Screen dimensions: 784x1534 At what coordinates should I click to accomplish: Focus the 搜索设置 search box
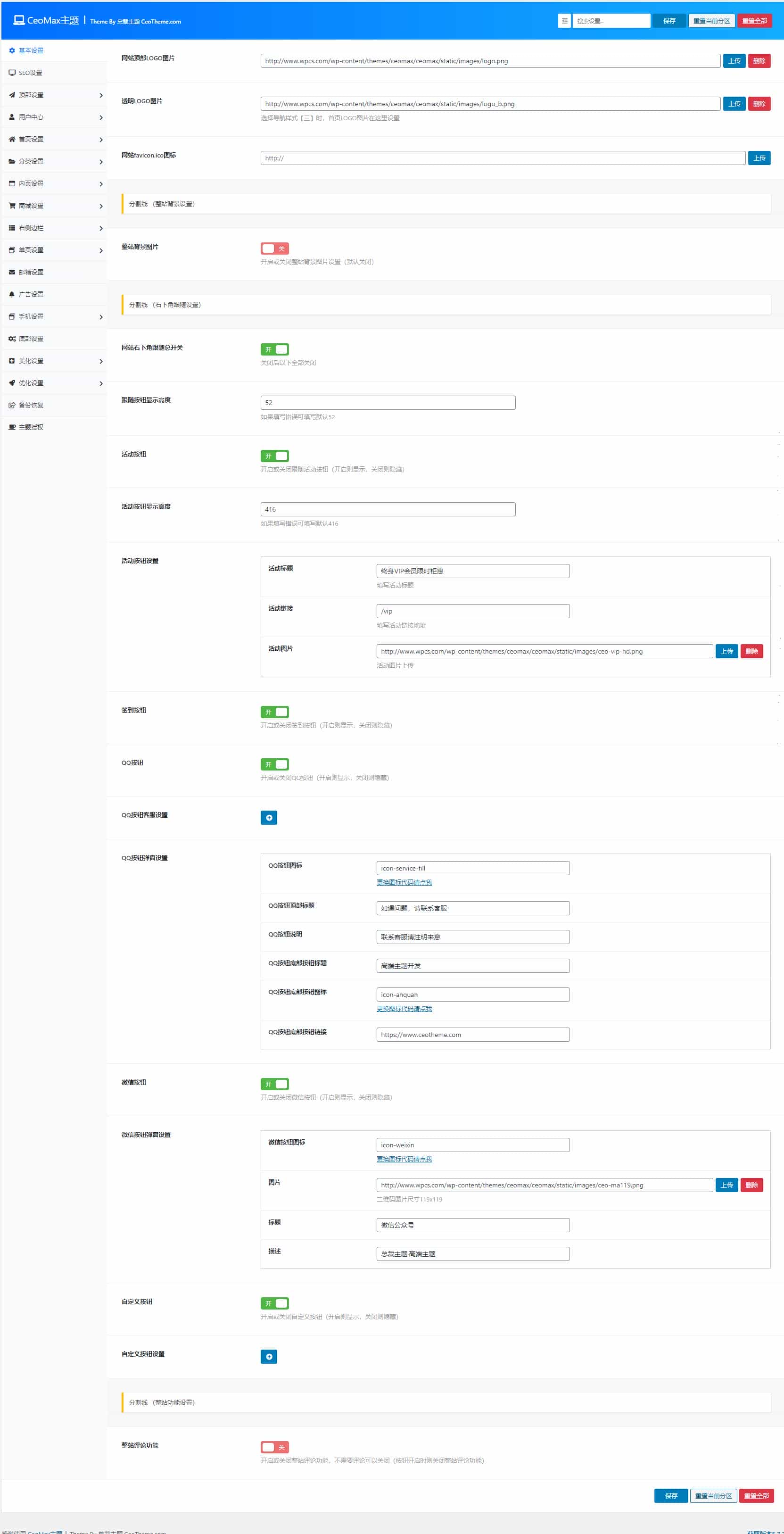[x=611, y=21]
